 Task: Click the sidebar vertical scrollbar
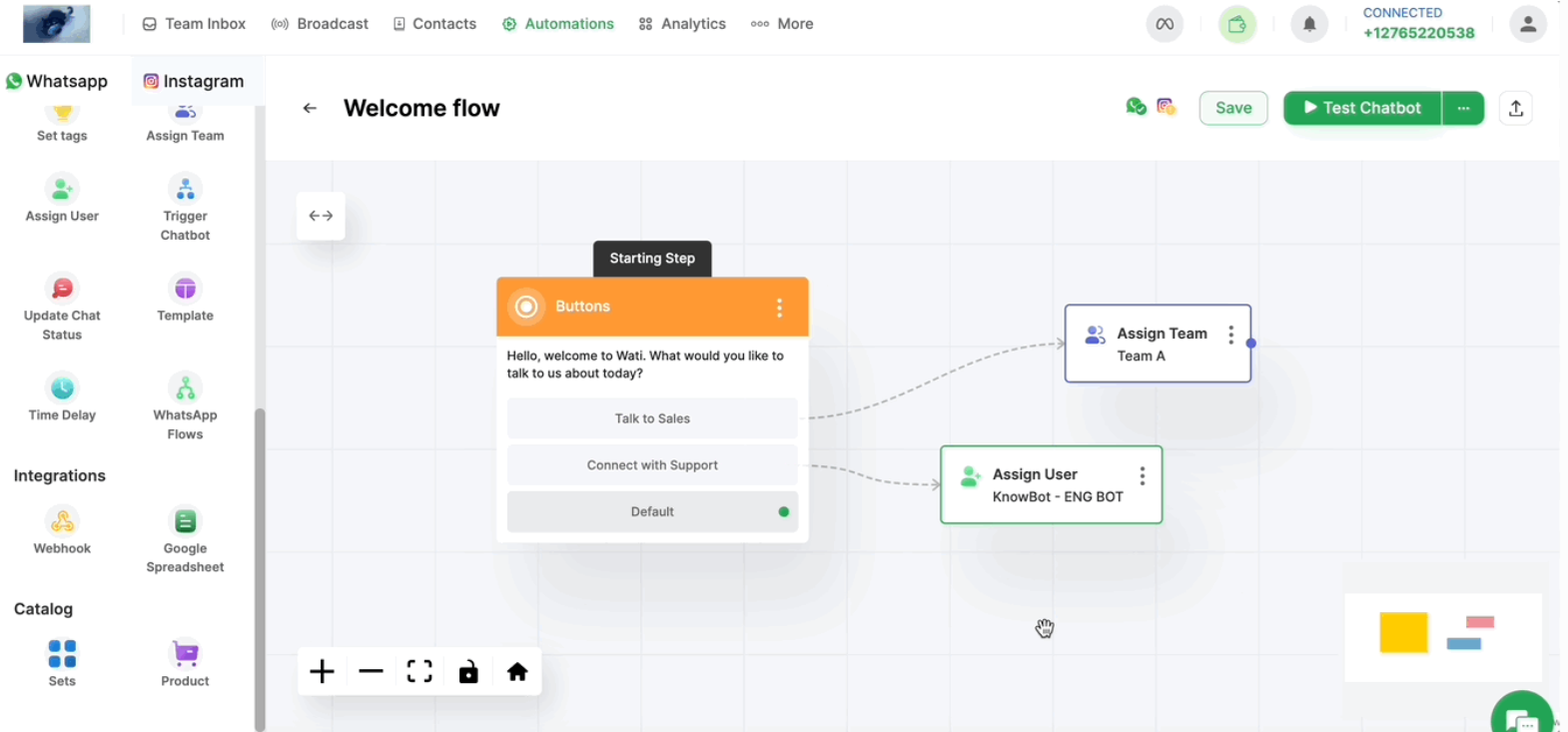[x=260, y=569]
